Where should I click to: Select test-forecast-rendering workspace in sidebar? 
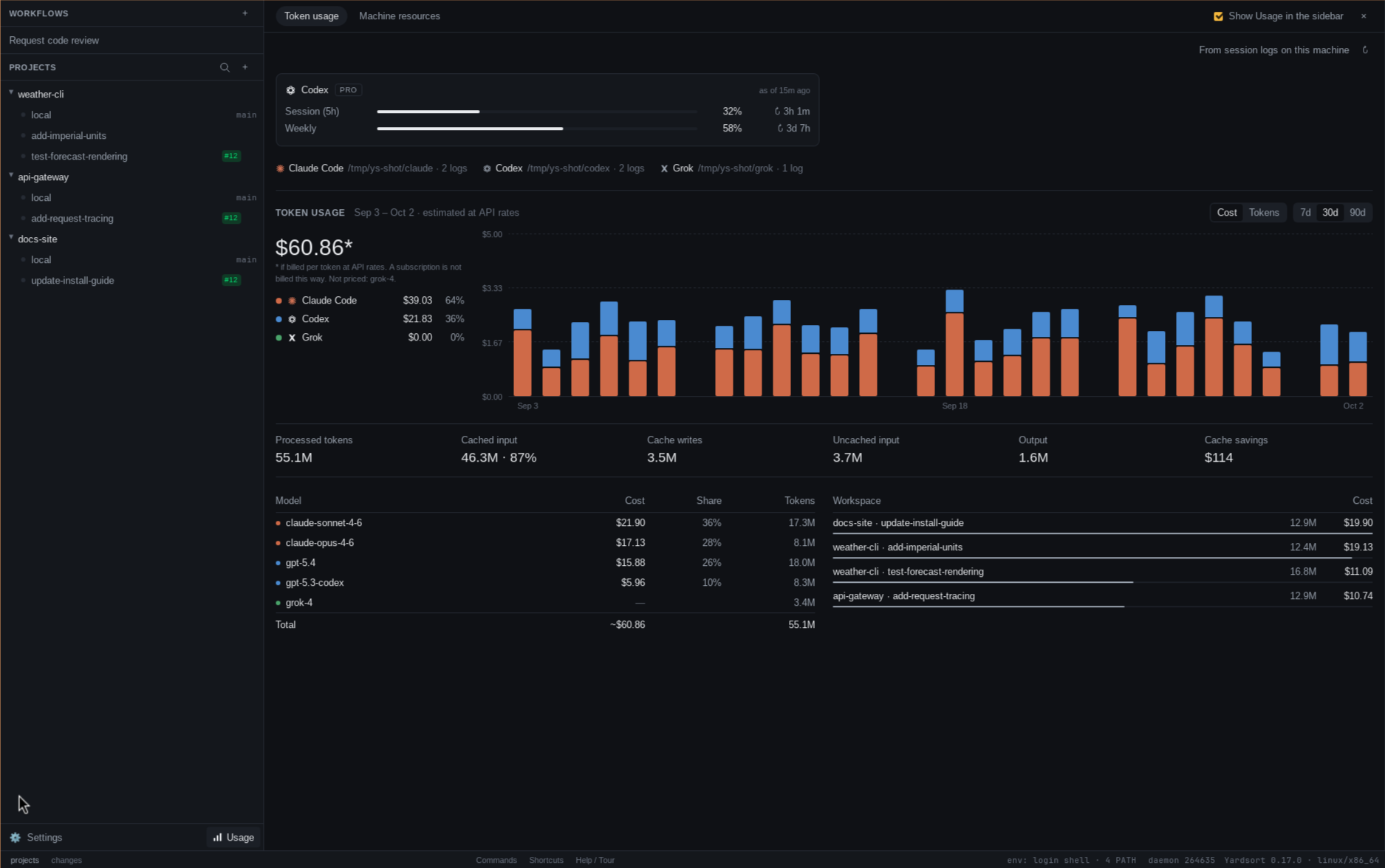click(131, 157)
